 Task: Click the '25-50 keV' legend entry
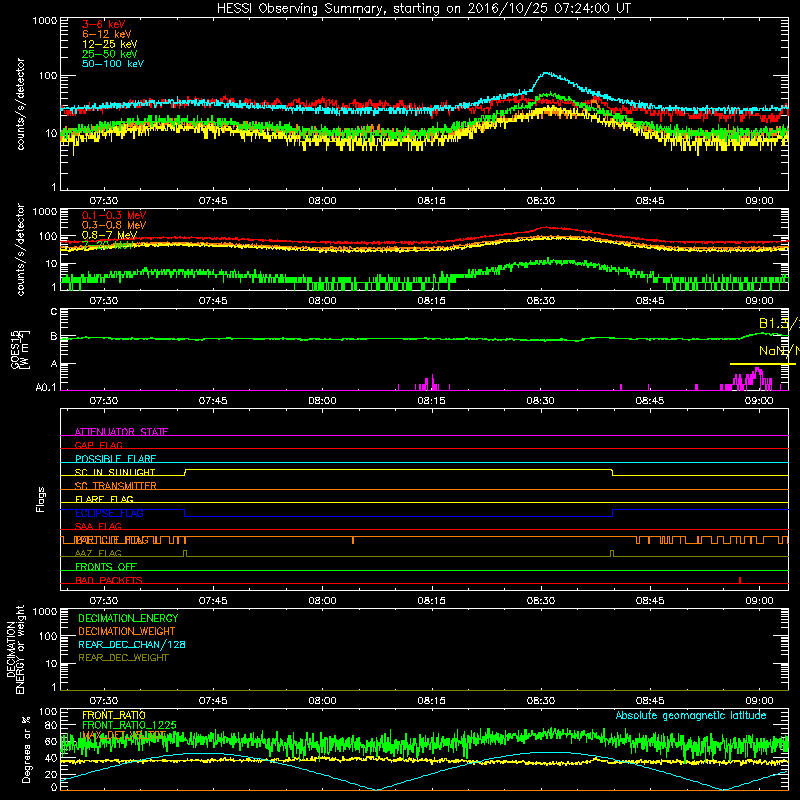110,54
